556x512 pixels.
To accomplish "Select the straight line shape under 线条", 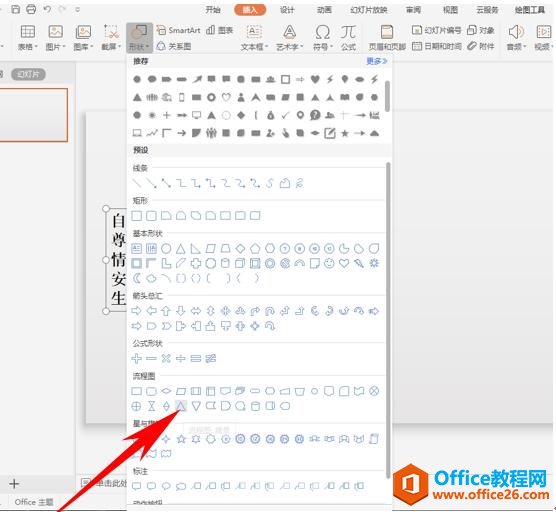I will 137,183.
